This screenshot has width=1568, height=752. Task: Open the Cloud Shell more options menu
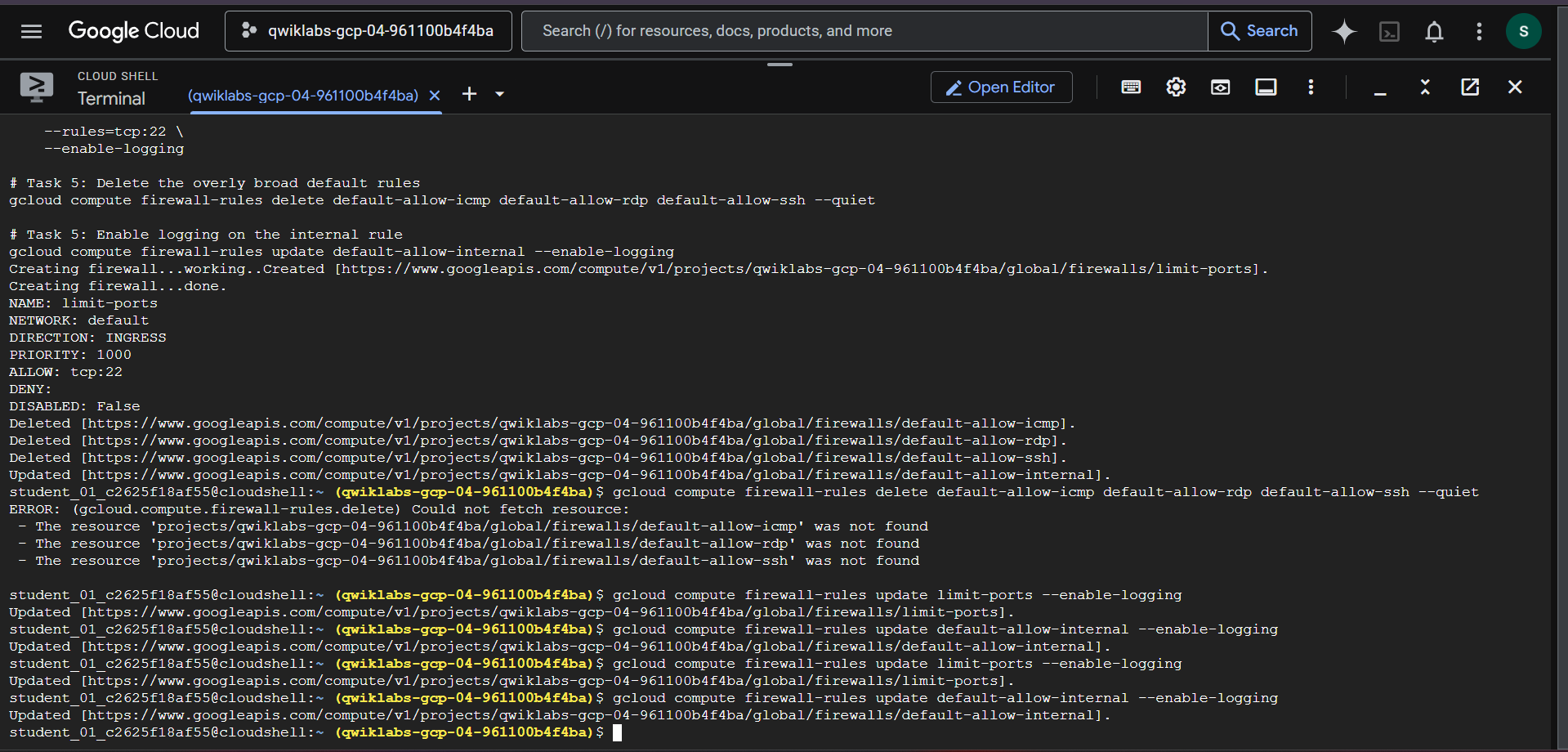1311,87
